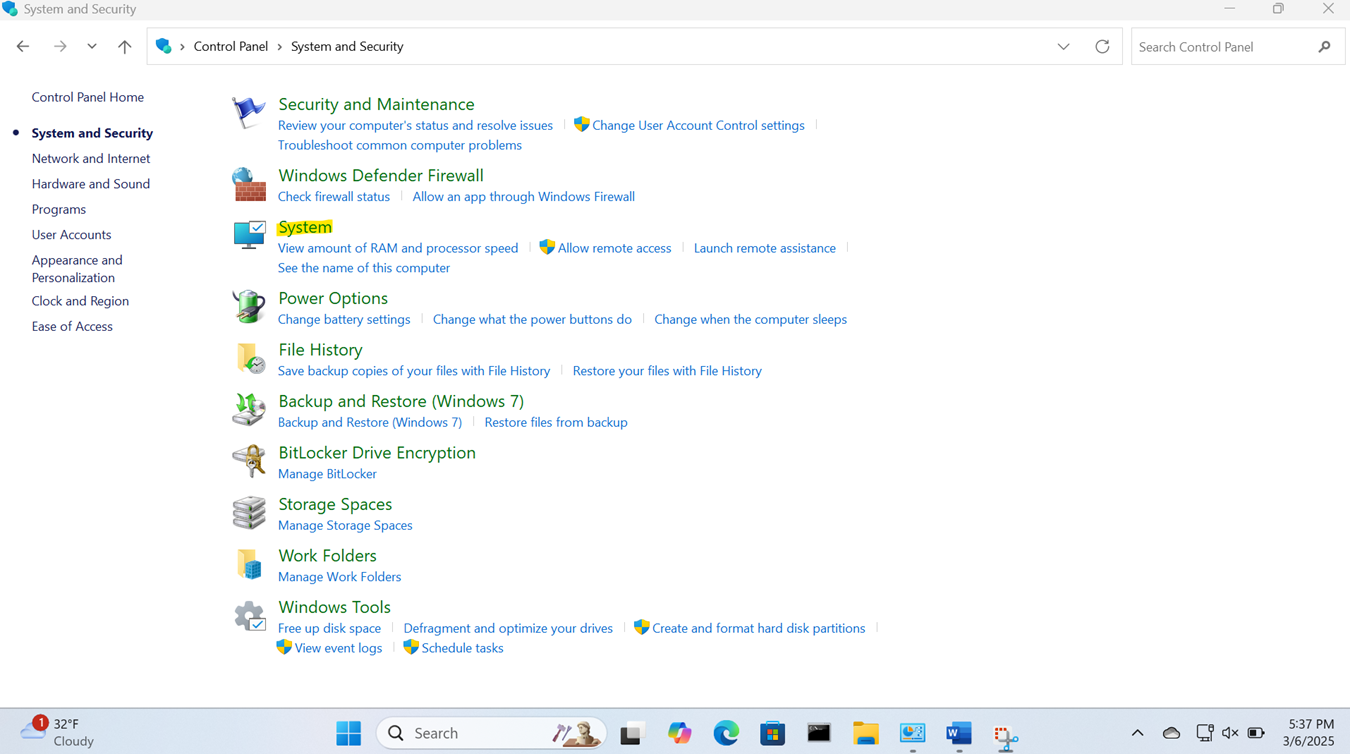Open the Terminal from the taskbar
Viewport: 1350px width, 754px height.
(x=819, y=733)
